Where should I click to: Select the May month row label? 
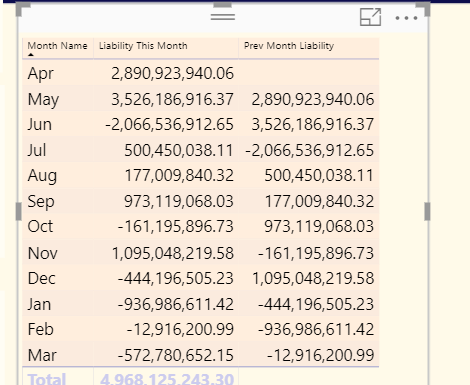[43, 99]
